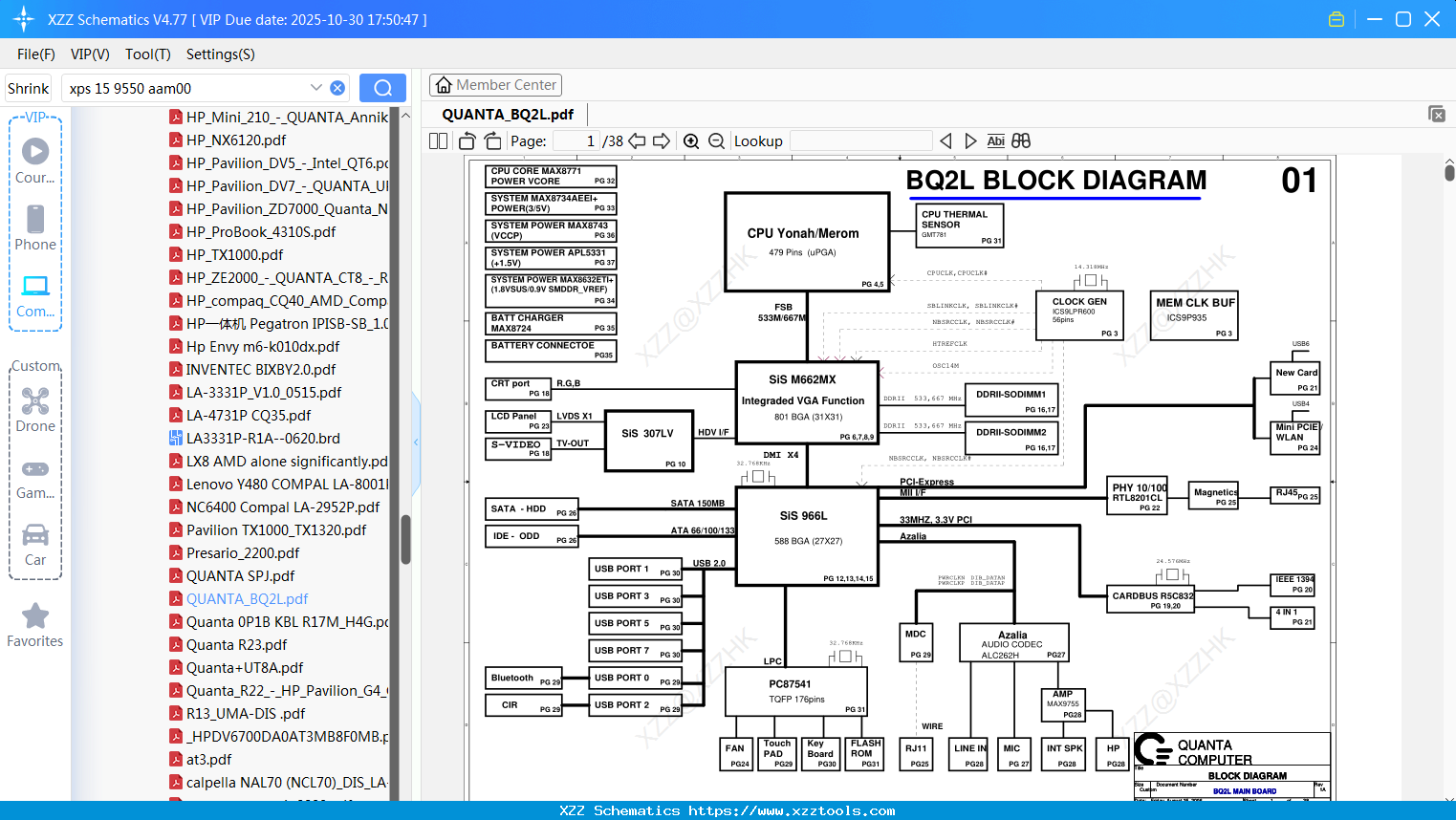Viewport: 1456px width, 820px height.
Task: Open the Drone category in sidebar
Action: pyautogui.click(x=35, y=410)
